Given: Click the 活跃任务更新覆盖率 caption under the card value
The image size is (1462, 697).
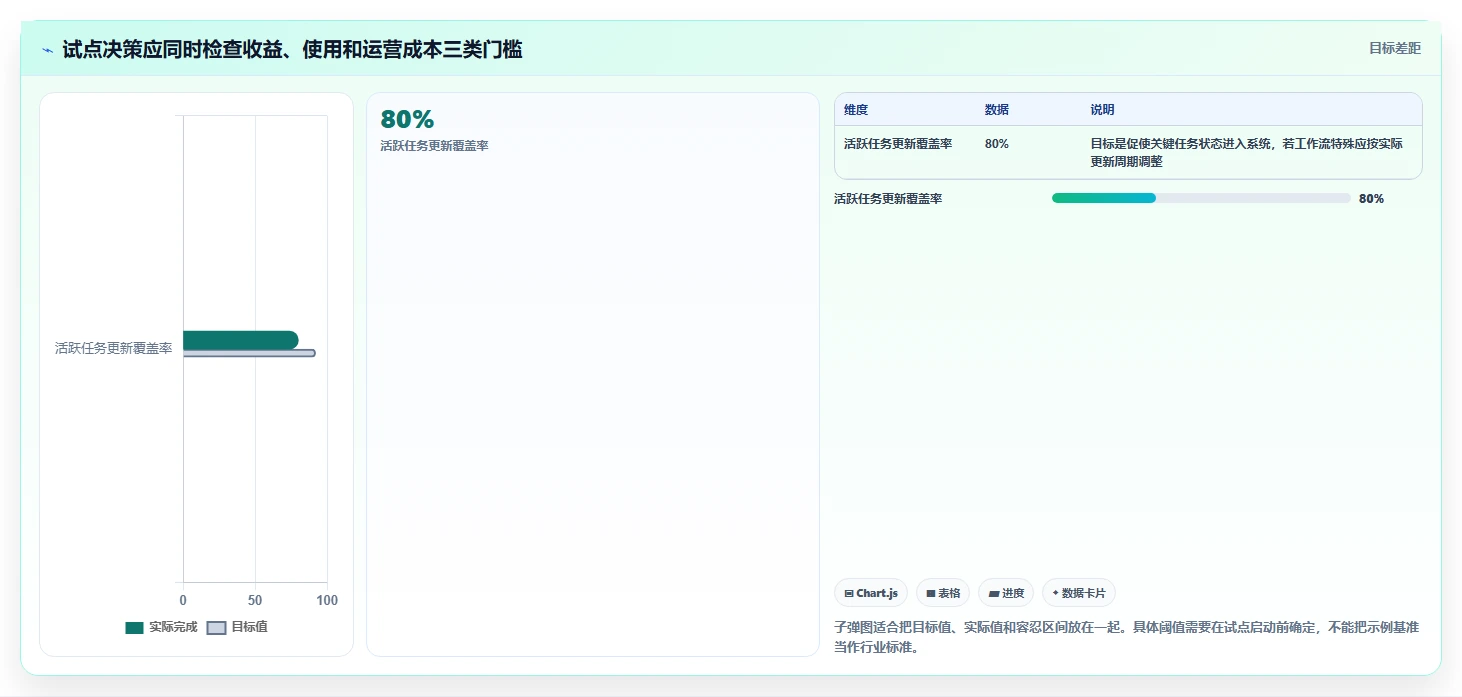Looking at the screenshot, I should (x=434, y=146).
